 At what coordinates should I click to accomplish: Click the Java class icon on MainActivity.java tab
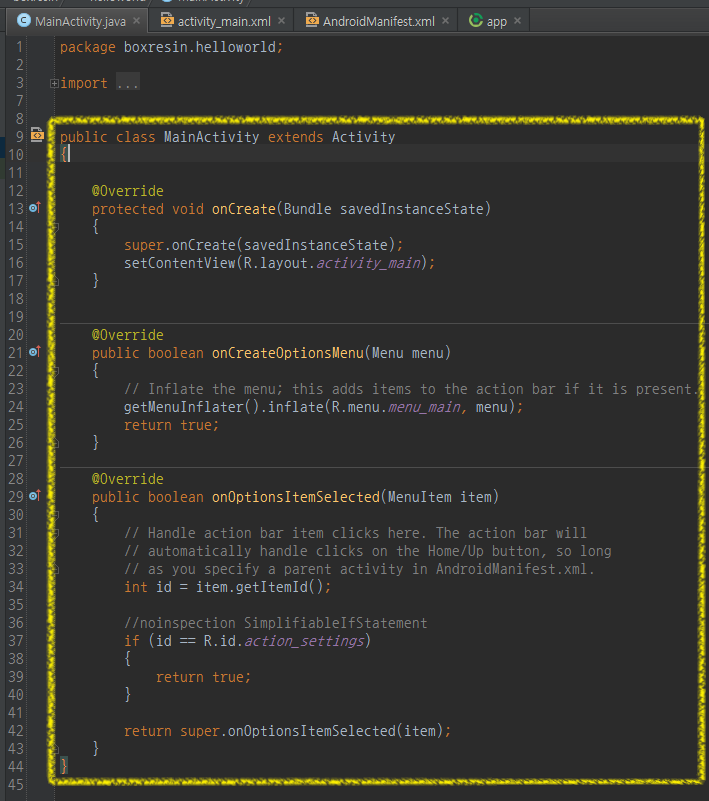pos(23,20)
